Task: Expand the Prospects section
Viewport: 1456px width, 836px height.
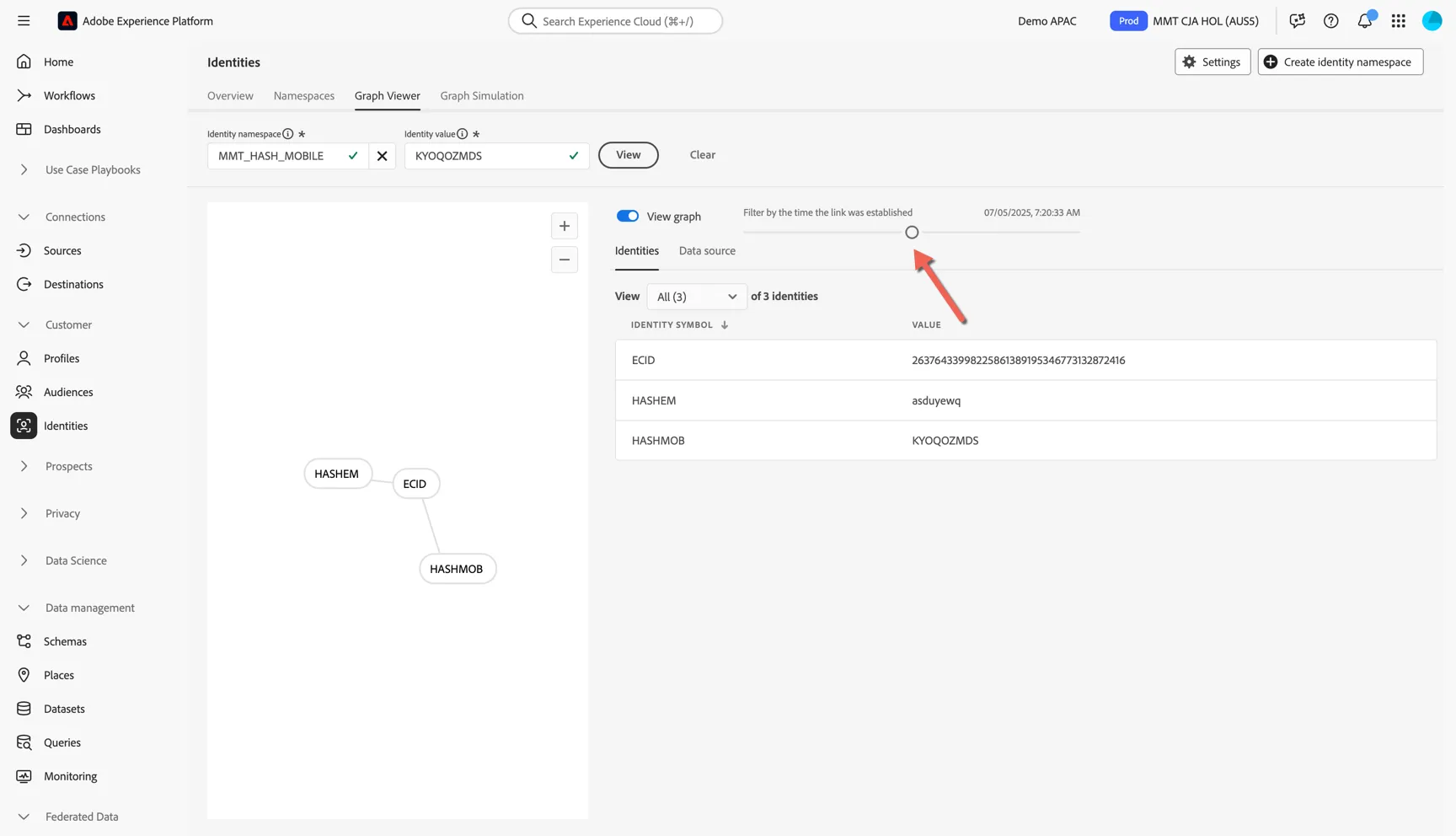Action: point(24,466)
